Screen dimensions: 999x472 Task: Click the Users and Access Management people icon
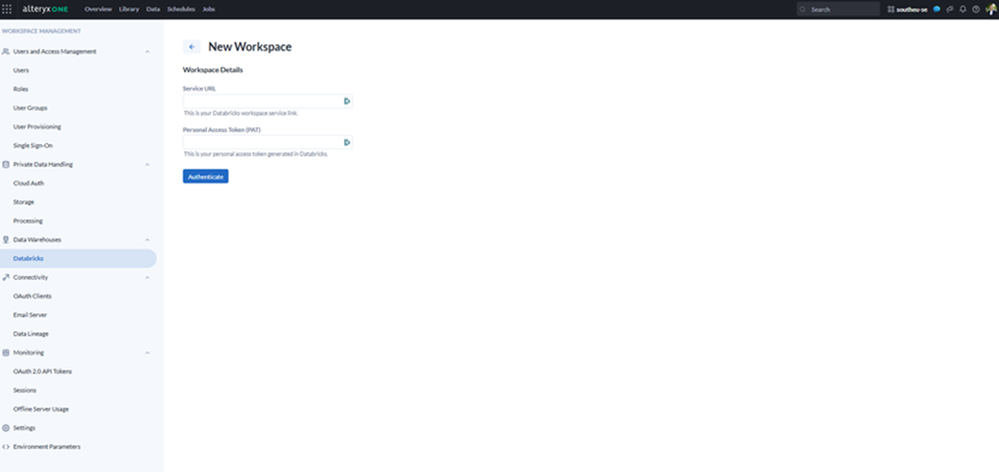[x=6, y=52]
